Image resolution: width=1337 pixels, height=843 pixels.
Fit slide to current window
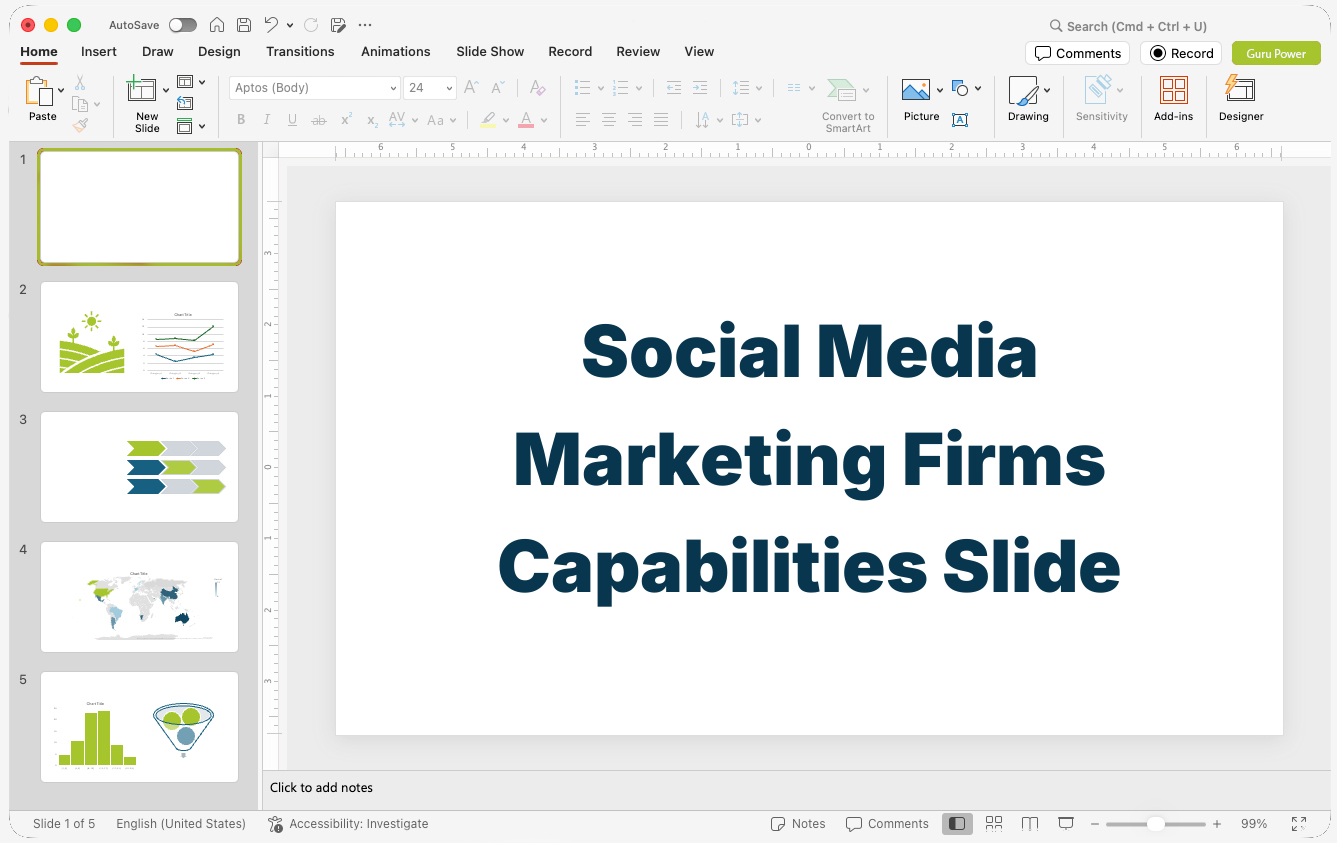(x=1299, y=824)
